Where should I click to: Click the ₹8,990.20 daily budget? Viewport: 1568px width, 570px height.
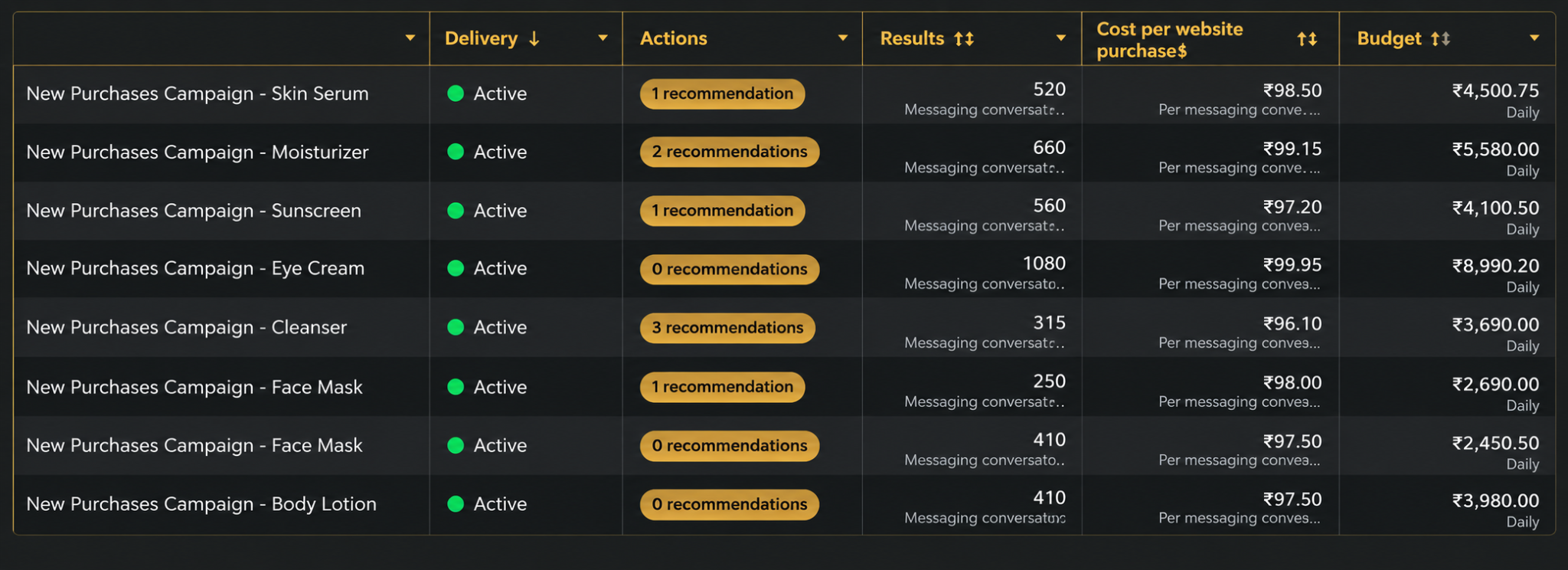1495,266
